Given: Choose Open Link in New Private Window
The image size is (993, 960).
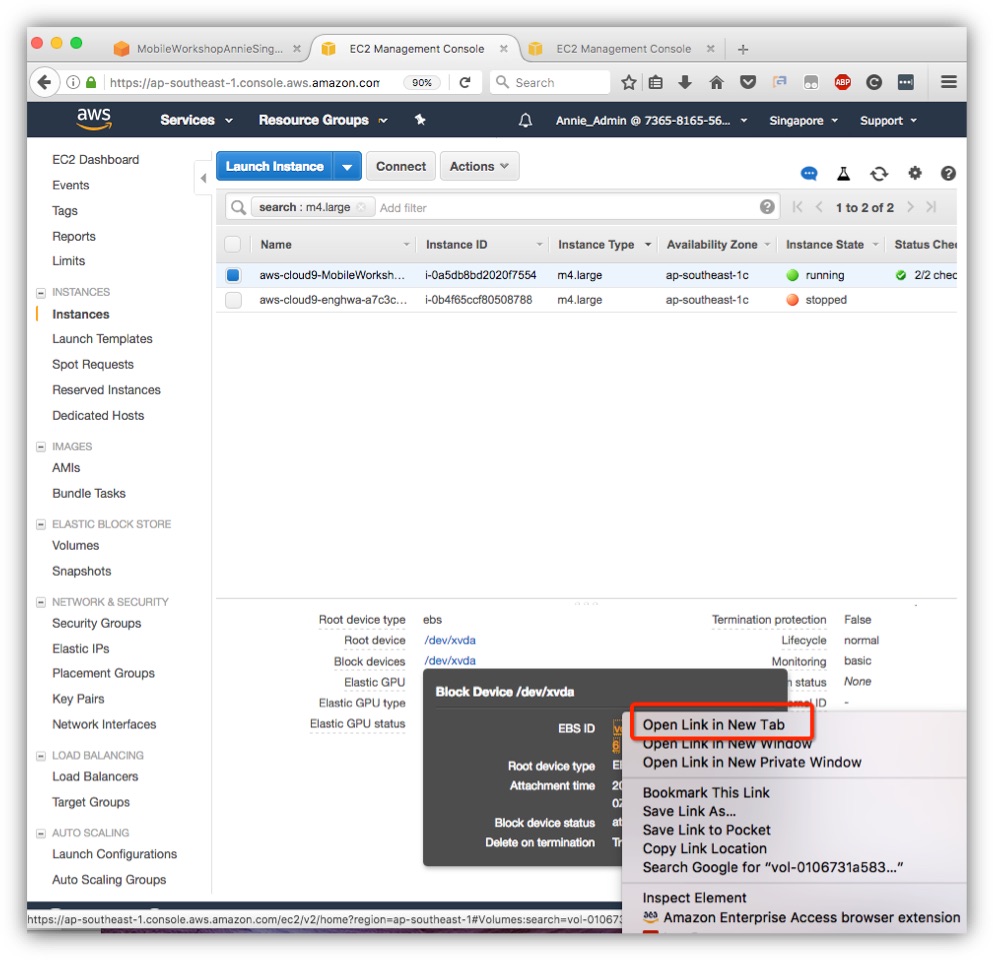Looking at the screenshot, I should pos(752,762).
